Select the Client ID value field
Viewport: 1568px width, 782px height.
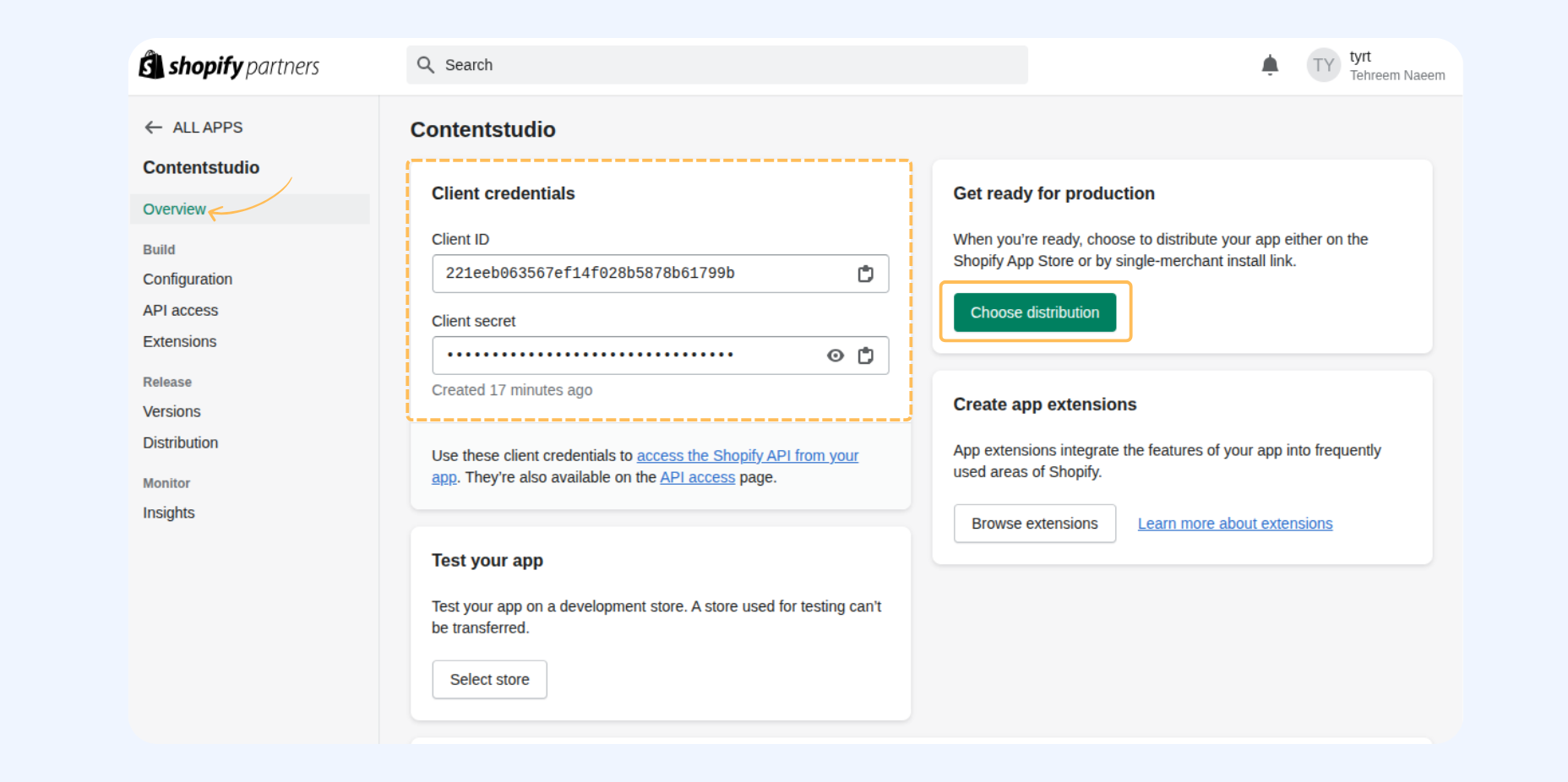660,274
